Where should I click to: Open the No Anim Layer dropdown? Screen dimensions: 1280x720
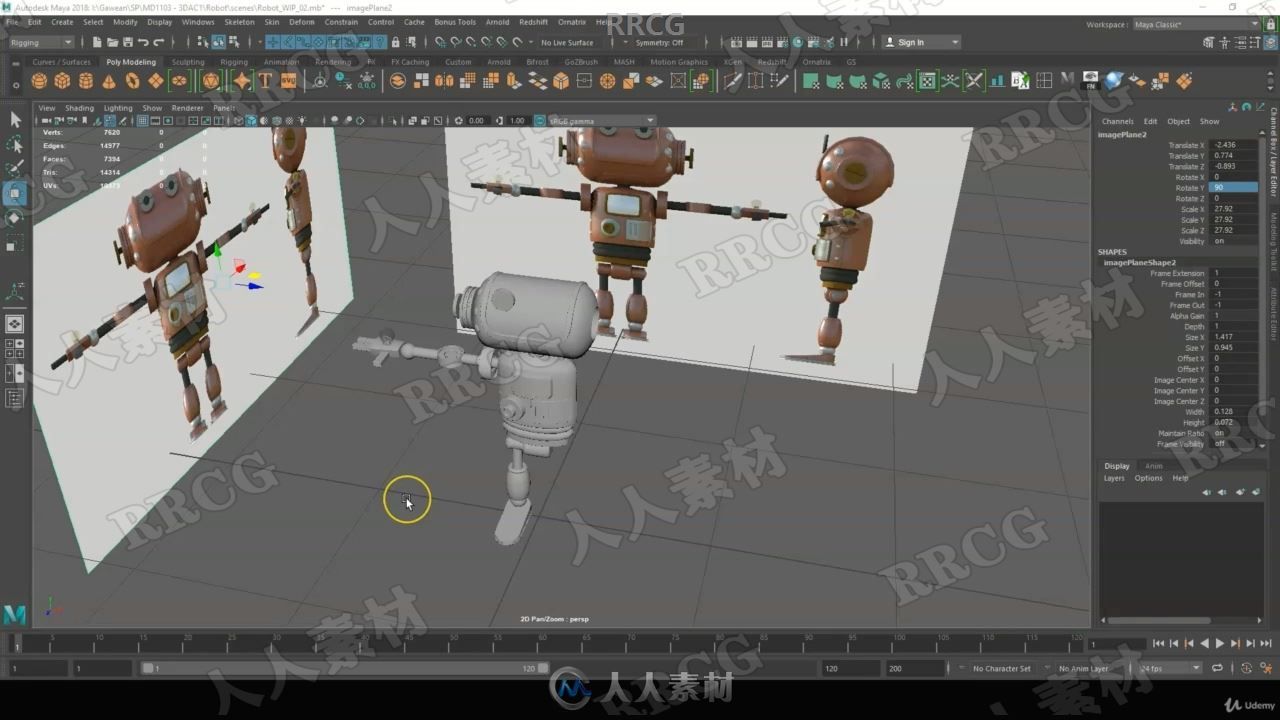click(x=1085, y=668)
